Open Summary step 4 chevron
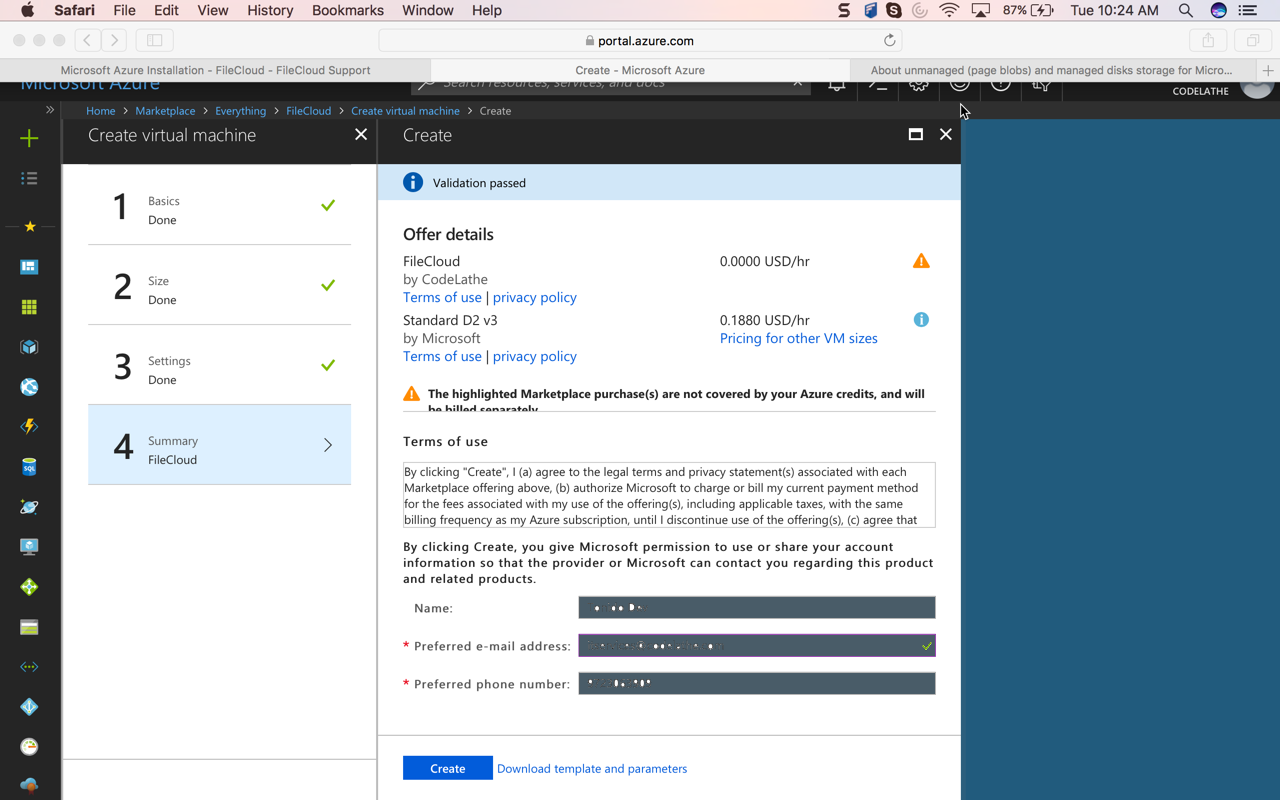Image resolution: width=1280 pixels, height=800 pixels. pos(327,445)
